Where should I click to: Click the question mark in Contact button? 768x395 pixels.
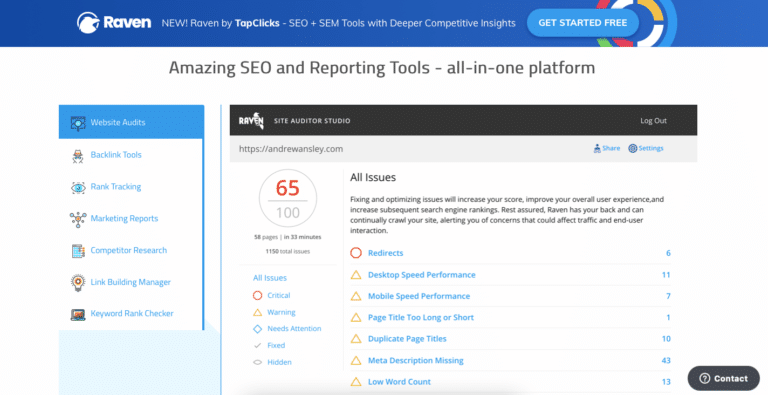705,378
